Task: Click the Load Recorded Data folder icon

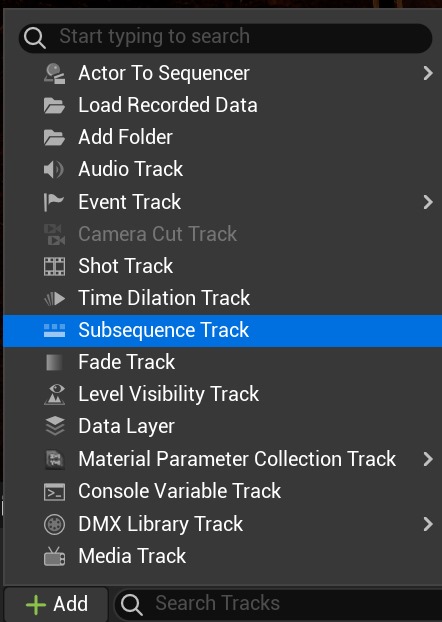Action: 54,106
